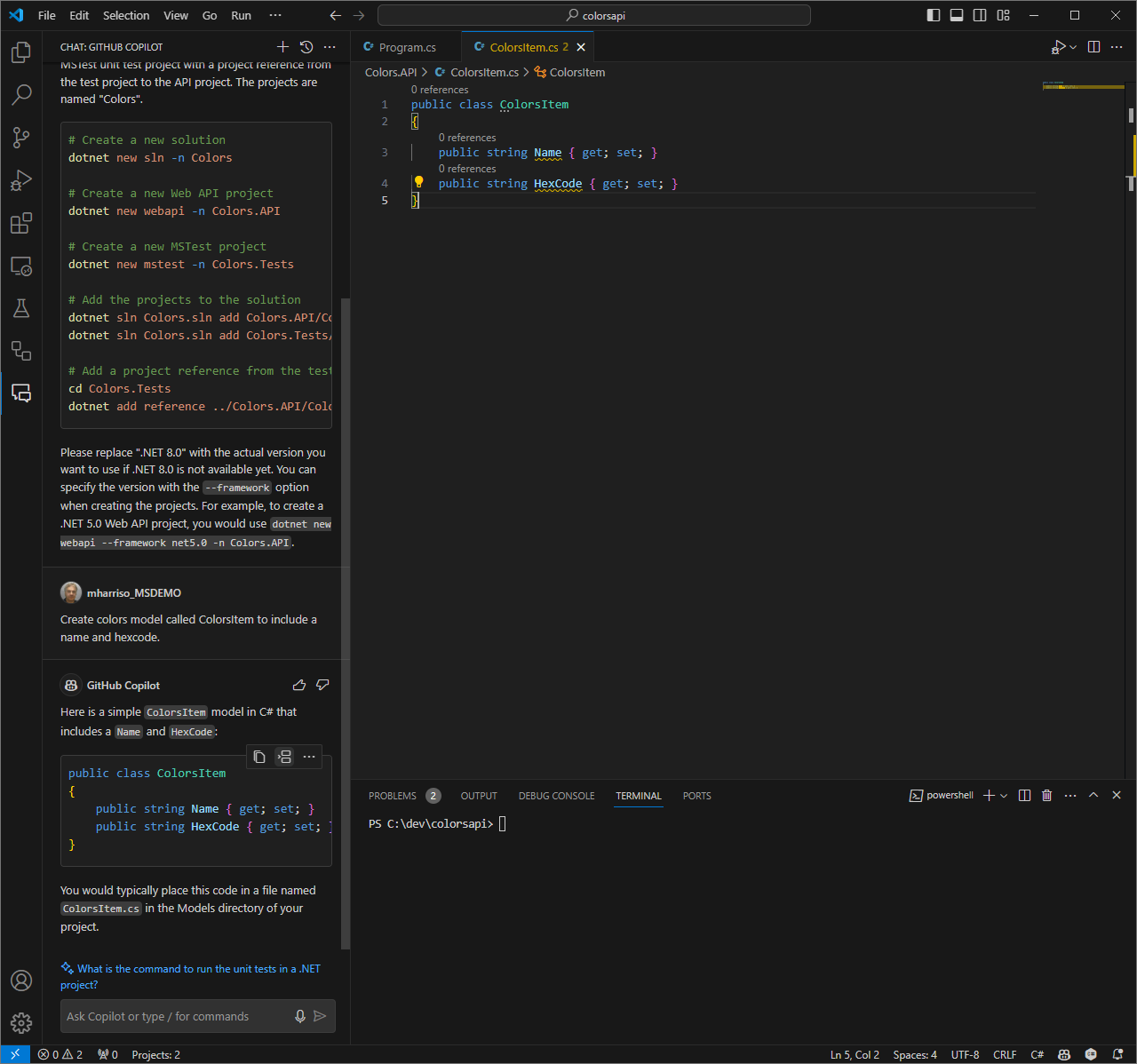
Task: Open the Manage gear icon
Action: click(21, 1023)
